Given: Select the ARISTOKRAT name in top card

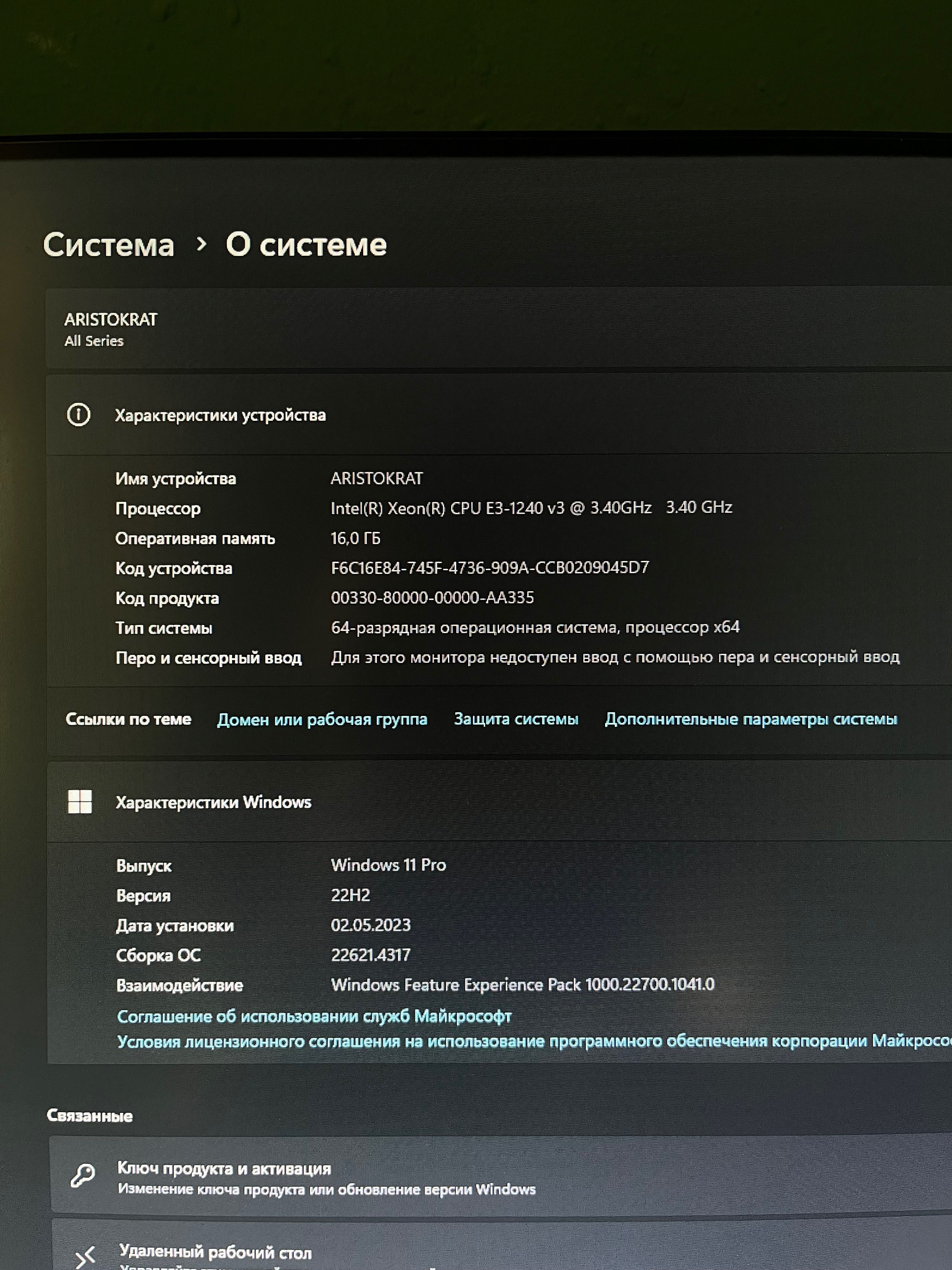Looking at the screenshot, I should tap(111, 320).
